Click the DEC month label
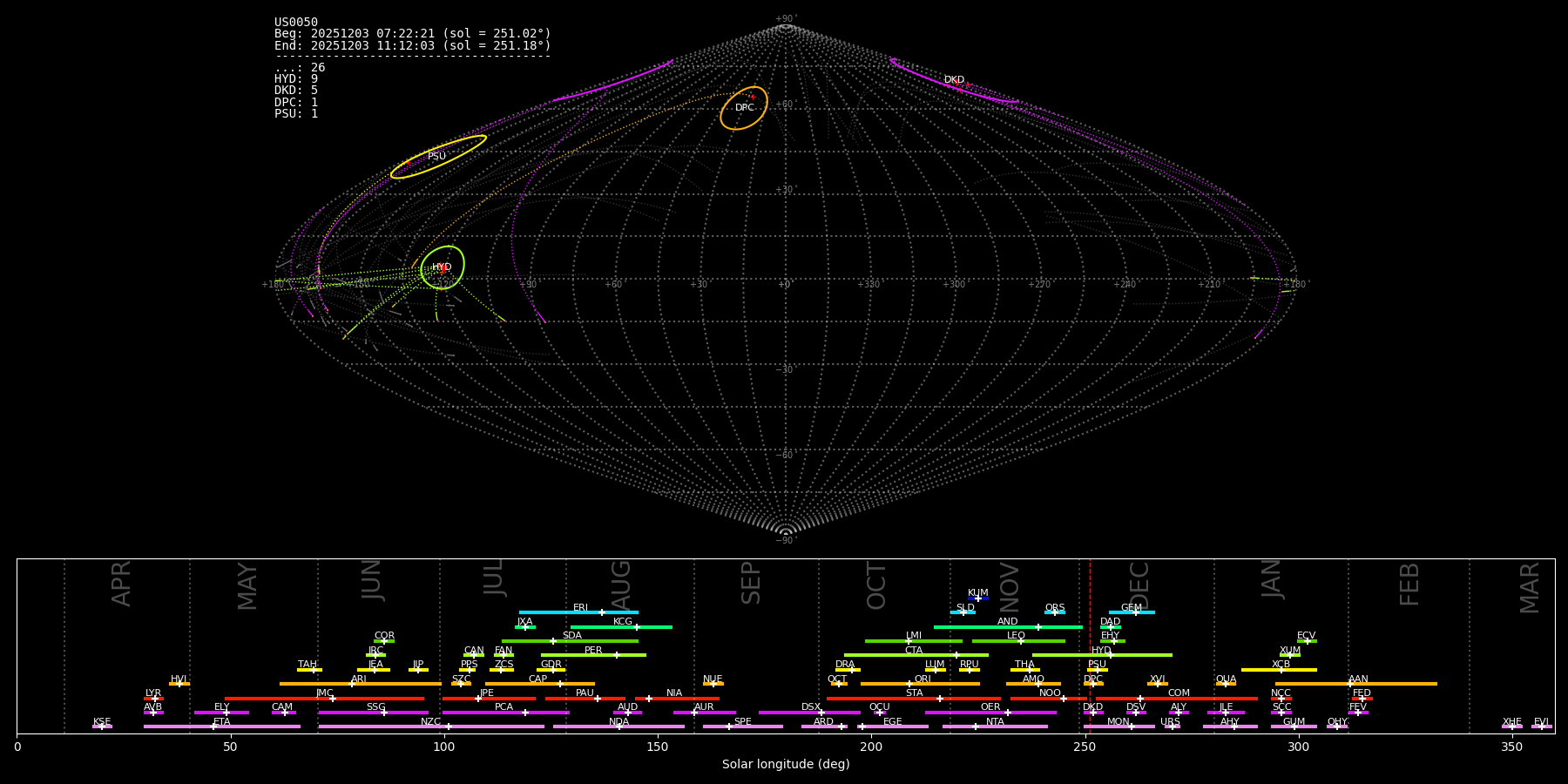Viewport: 1568px width, 784px height. (1140, 585)
